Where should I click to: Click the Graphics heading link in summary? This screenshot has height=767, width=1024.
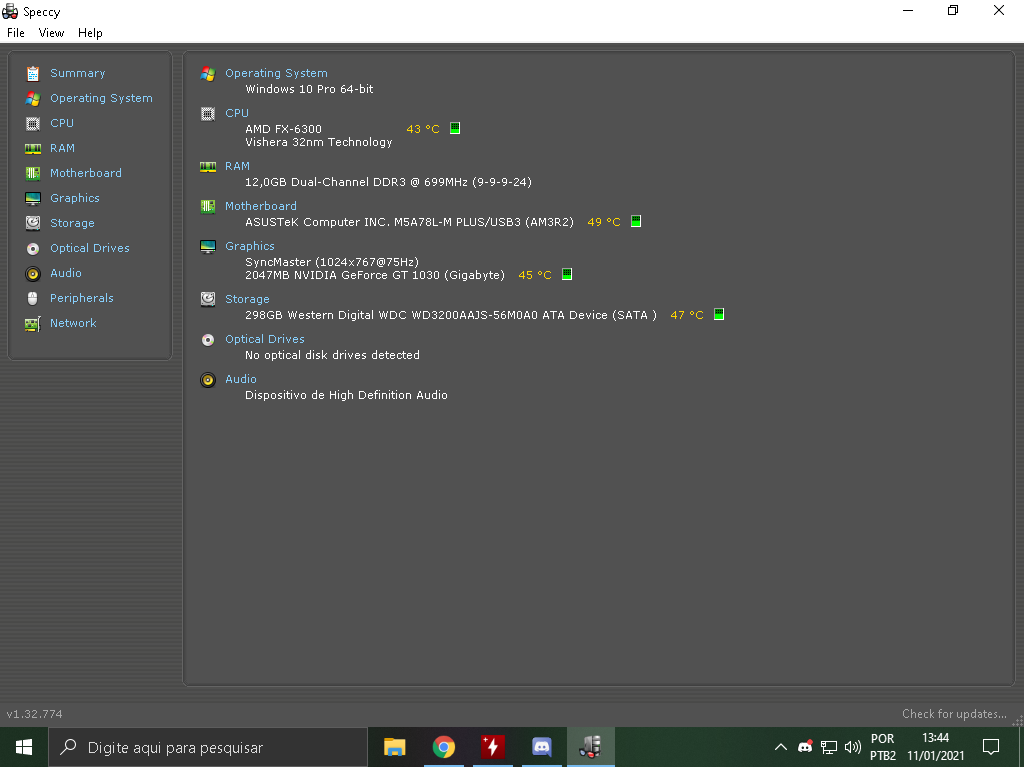[x=249, y=246]
